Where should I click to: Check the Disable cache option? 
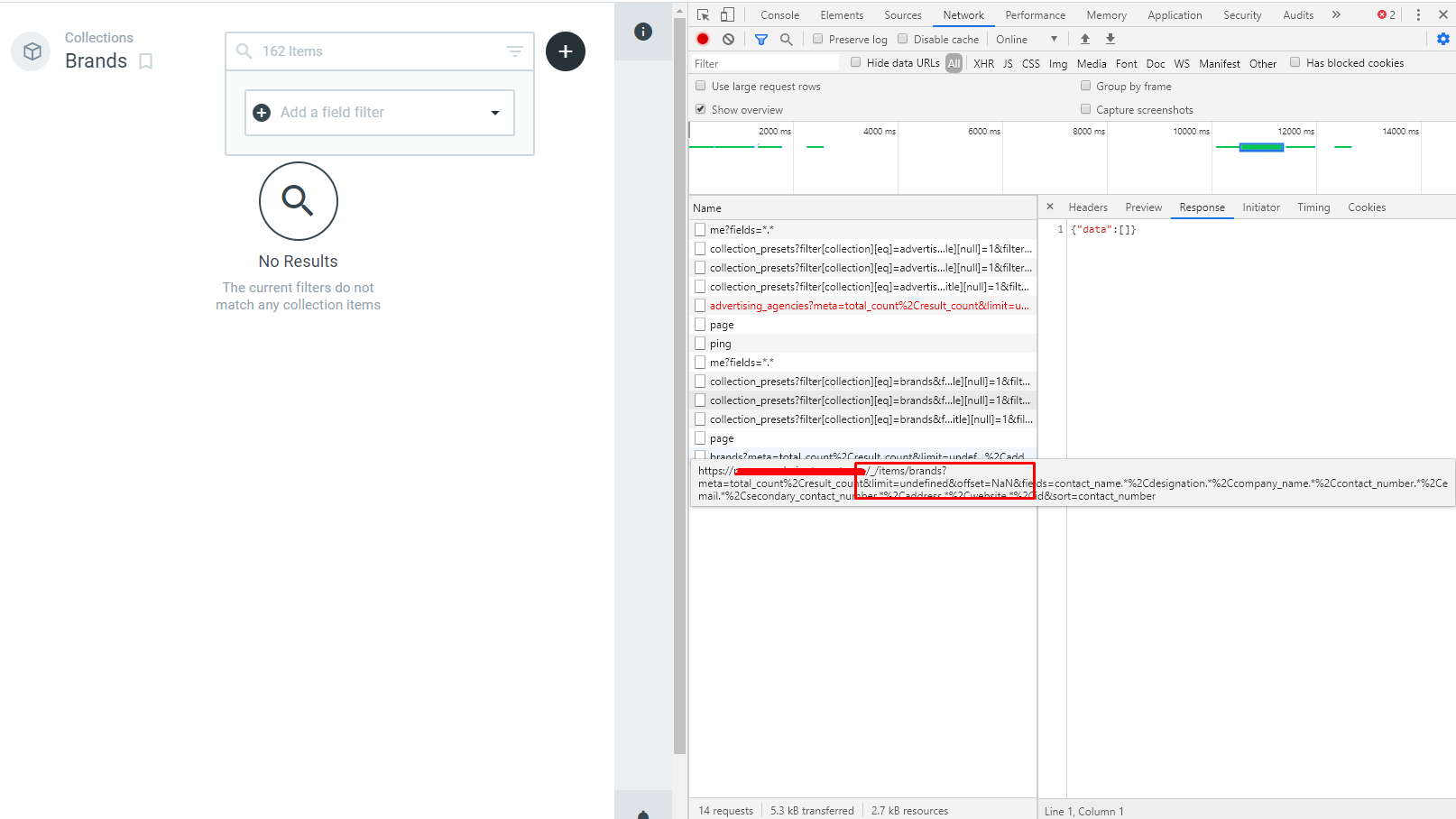coord(903,39)
